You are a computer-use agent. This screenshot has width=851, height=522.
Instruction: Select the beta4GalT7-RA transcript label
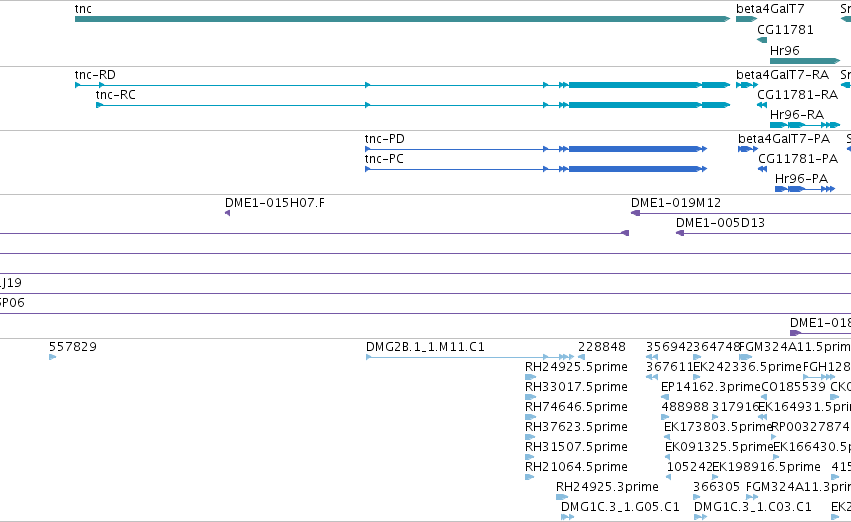pyautogui.click(x=782, y=74)
